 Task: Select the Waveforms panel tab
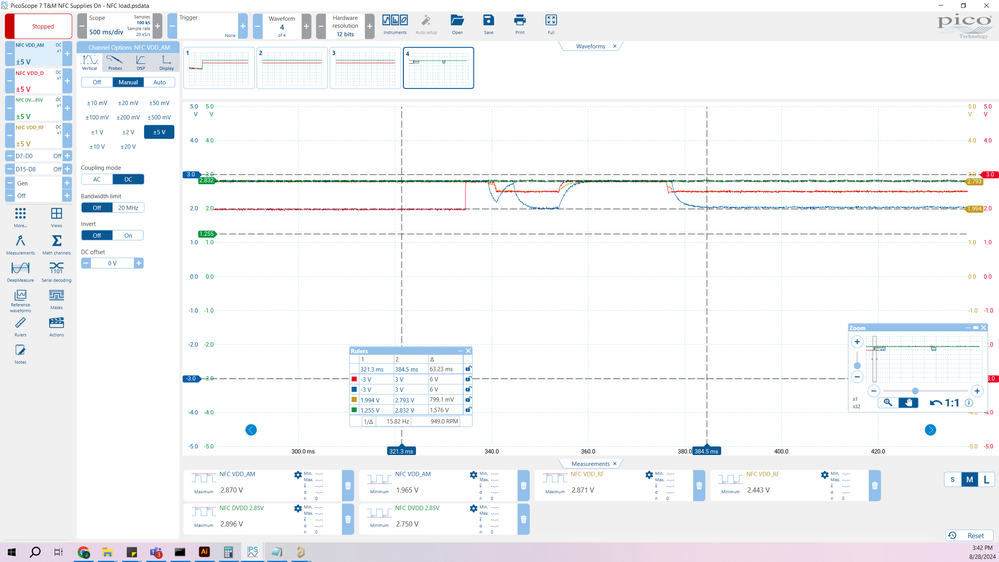(x=590, y=46)
